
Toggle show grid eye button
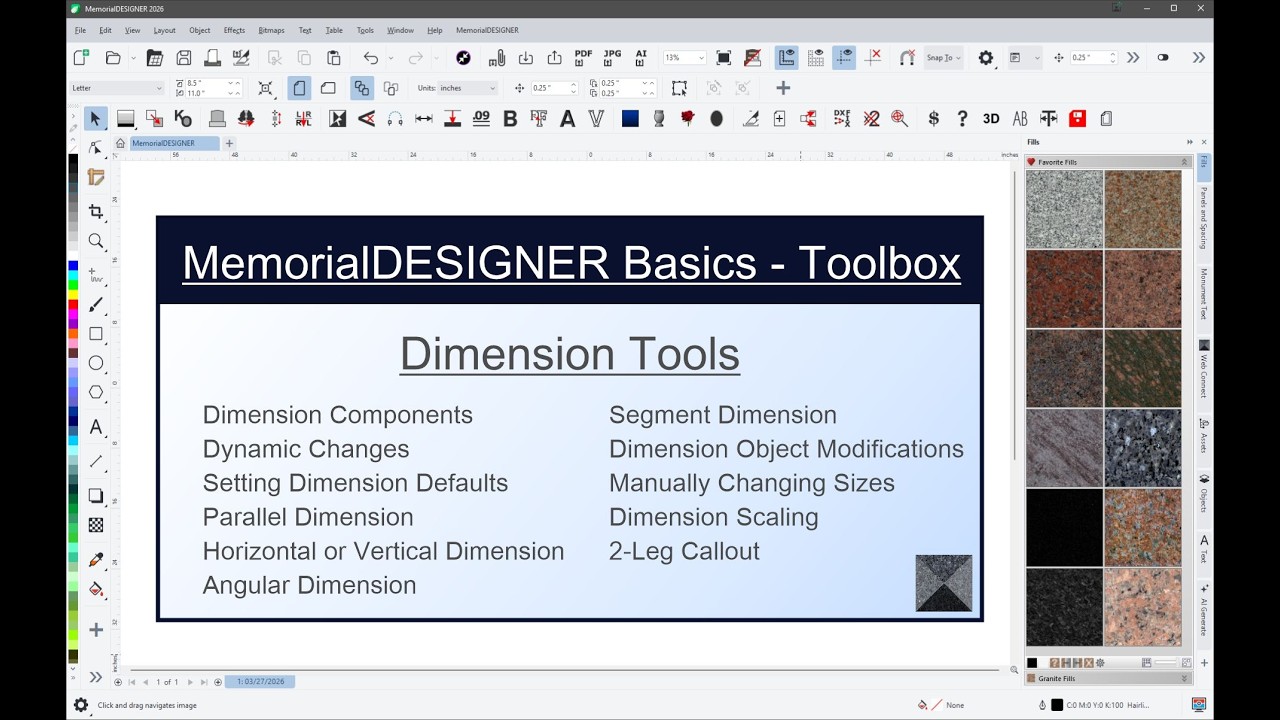(x=816, y=58)
